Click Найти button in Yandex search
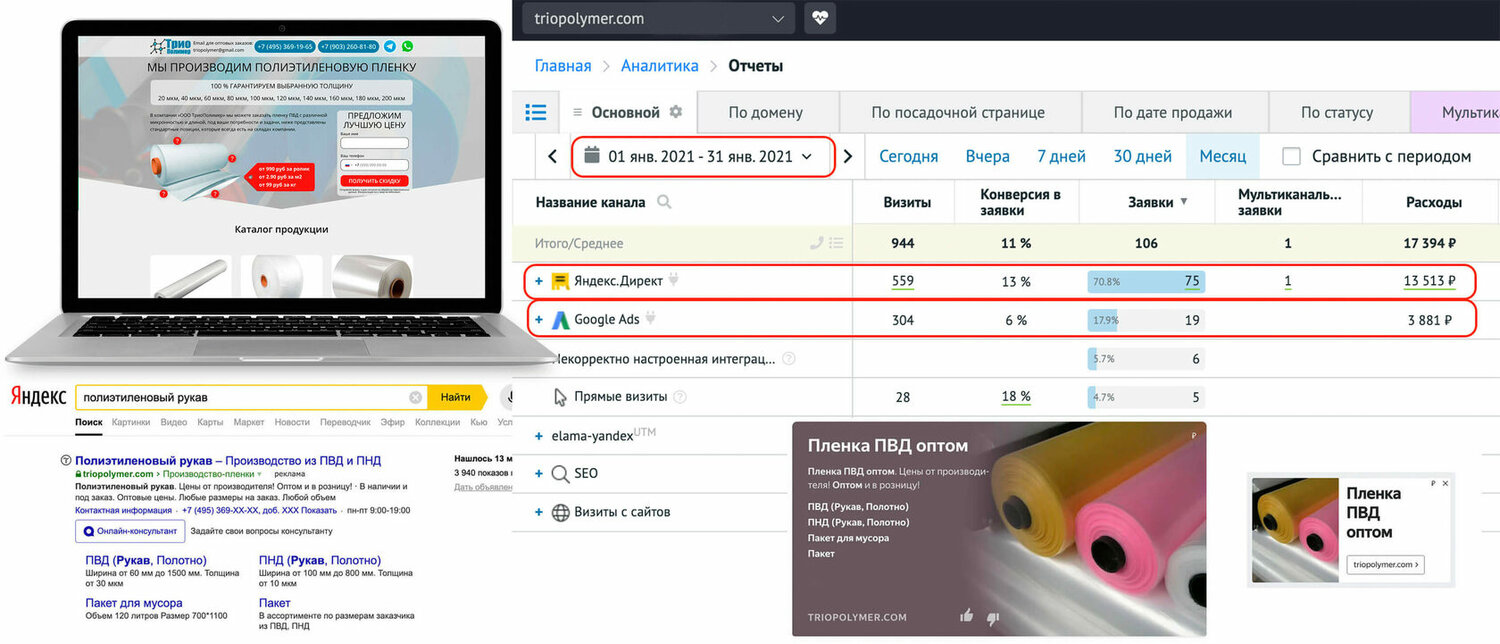This screenshot has width=1500, height=644. (456, 397)
